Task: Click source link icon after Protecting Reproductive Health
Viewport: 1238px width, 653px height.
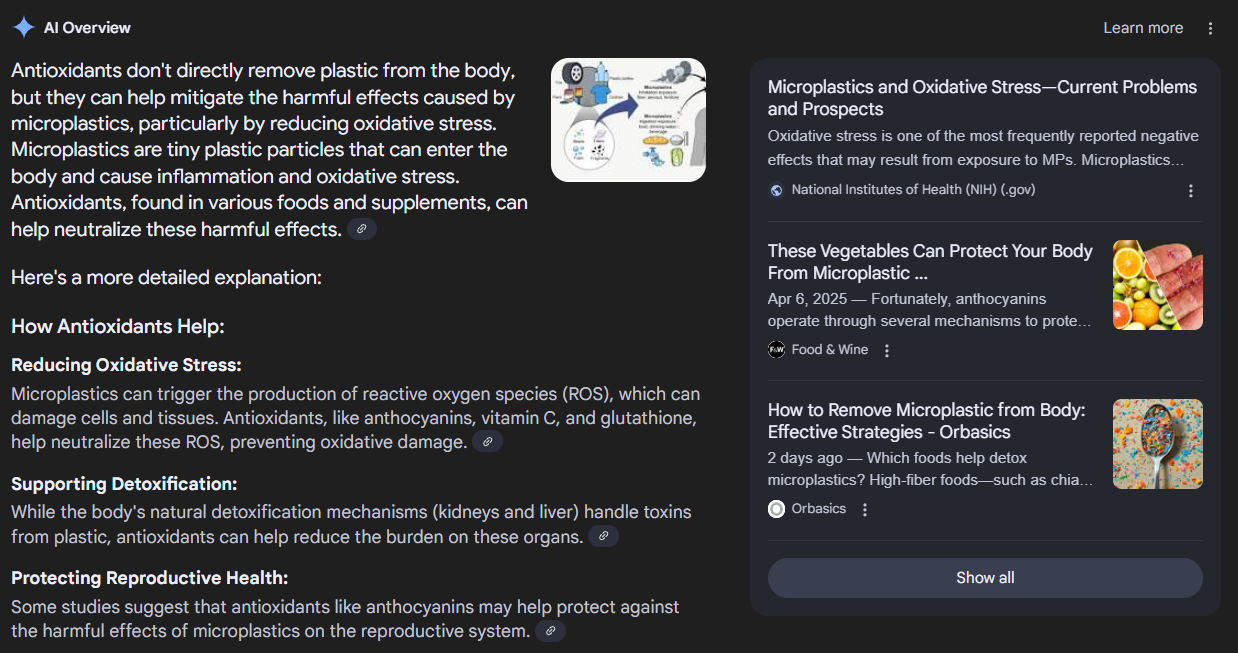Action: tap(550, 631)
